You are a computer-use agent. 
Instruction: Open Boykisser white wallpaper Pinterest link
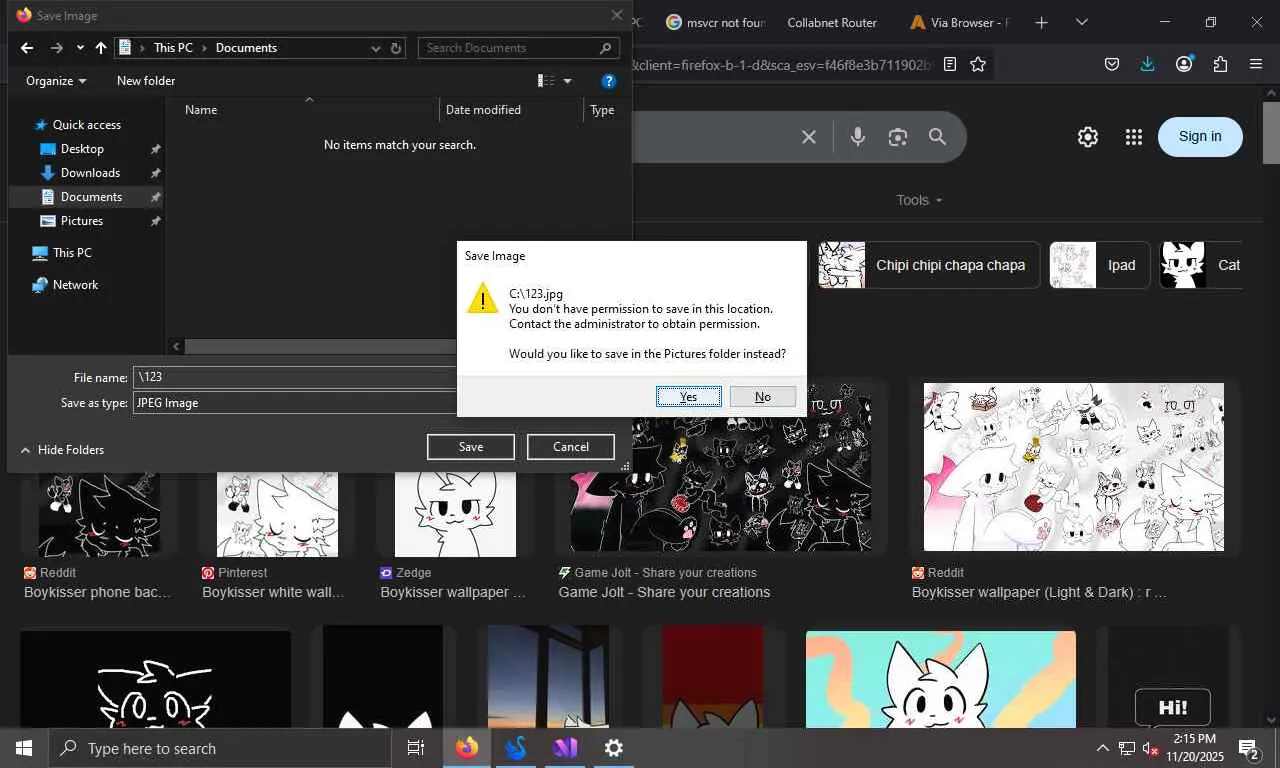click(x=273, y=592)
